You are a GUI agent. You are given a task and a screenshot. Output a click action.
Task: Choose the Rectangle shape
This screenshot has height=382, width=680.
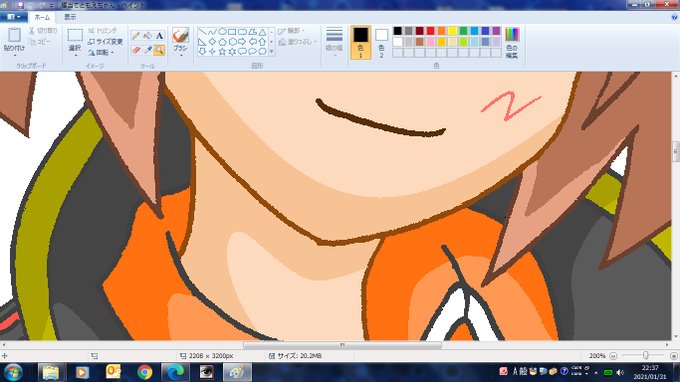coord(232,32)
